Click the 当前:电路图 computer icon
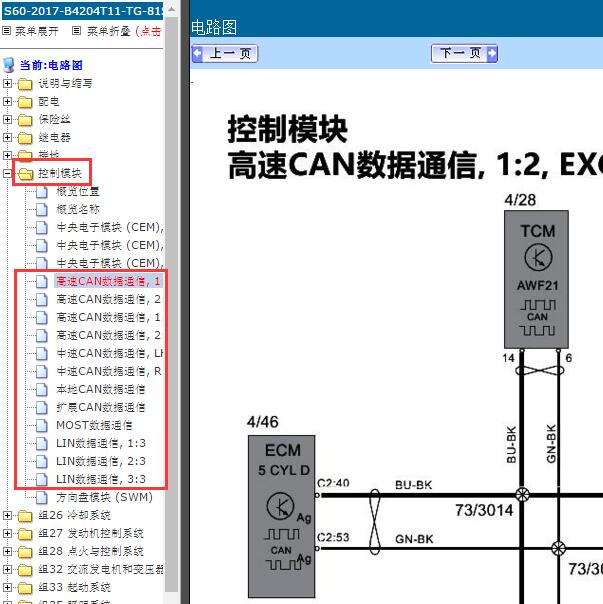The image size is (603, 604). pyautogui.click(x=8, y=65)
